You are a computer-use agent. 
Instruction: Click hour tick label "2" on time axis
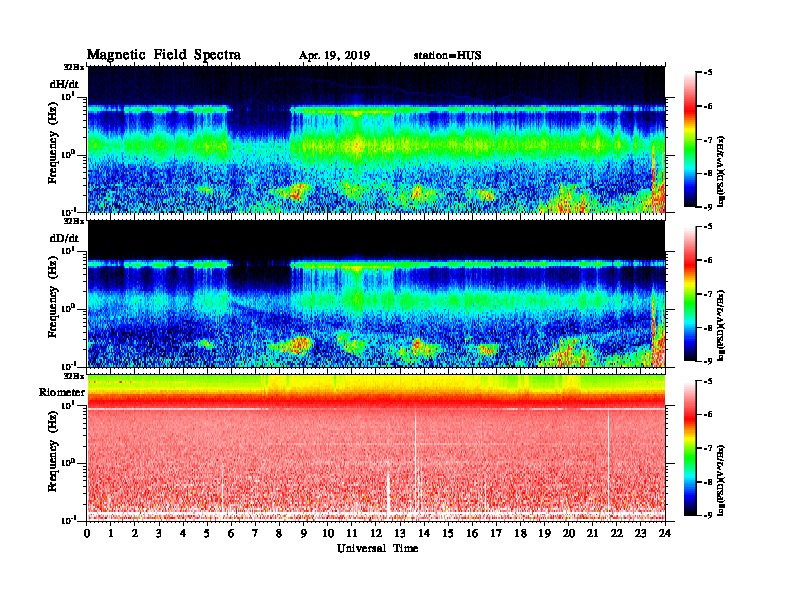tap(135, 533)
